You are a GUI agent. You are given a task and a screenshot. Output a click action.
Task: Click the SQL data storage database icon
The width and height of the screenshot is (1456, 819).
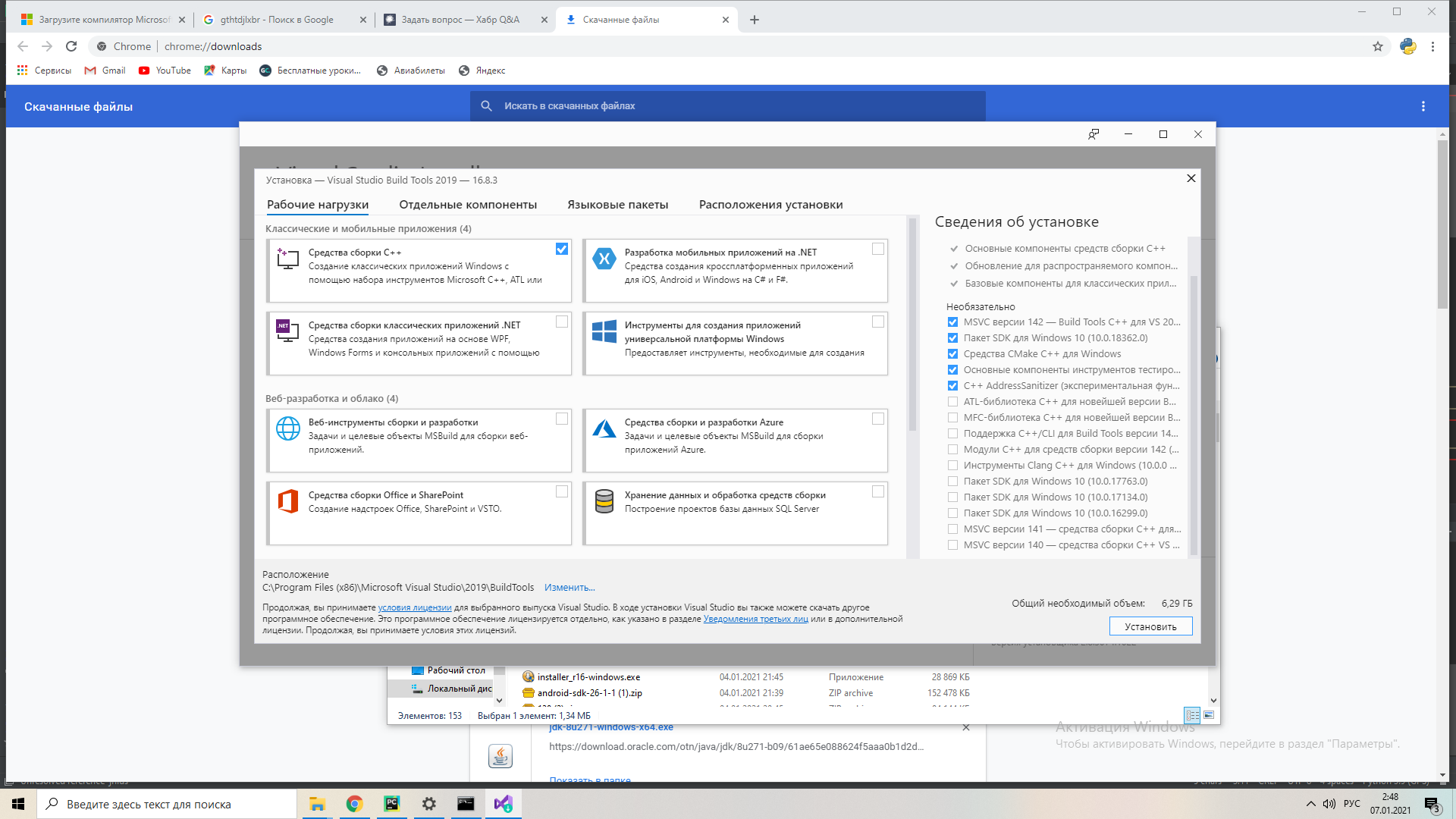click(x=604, y=501)
